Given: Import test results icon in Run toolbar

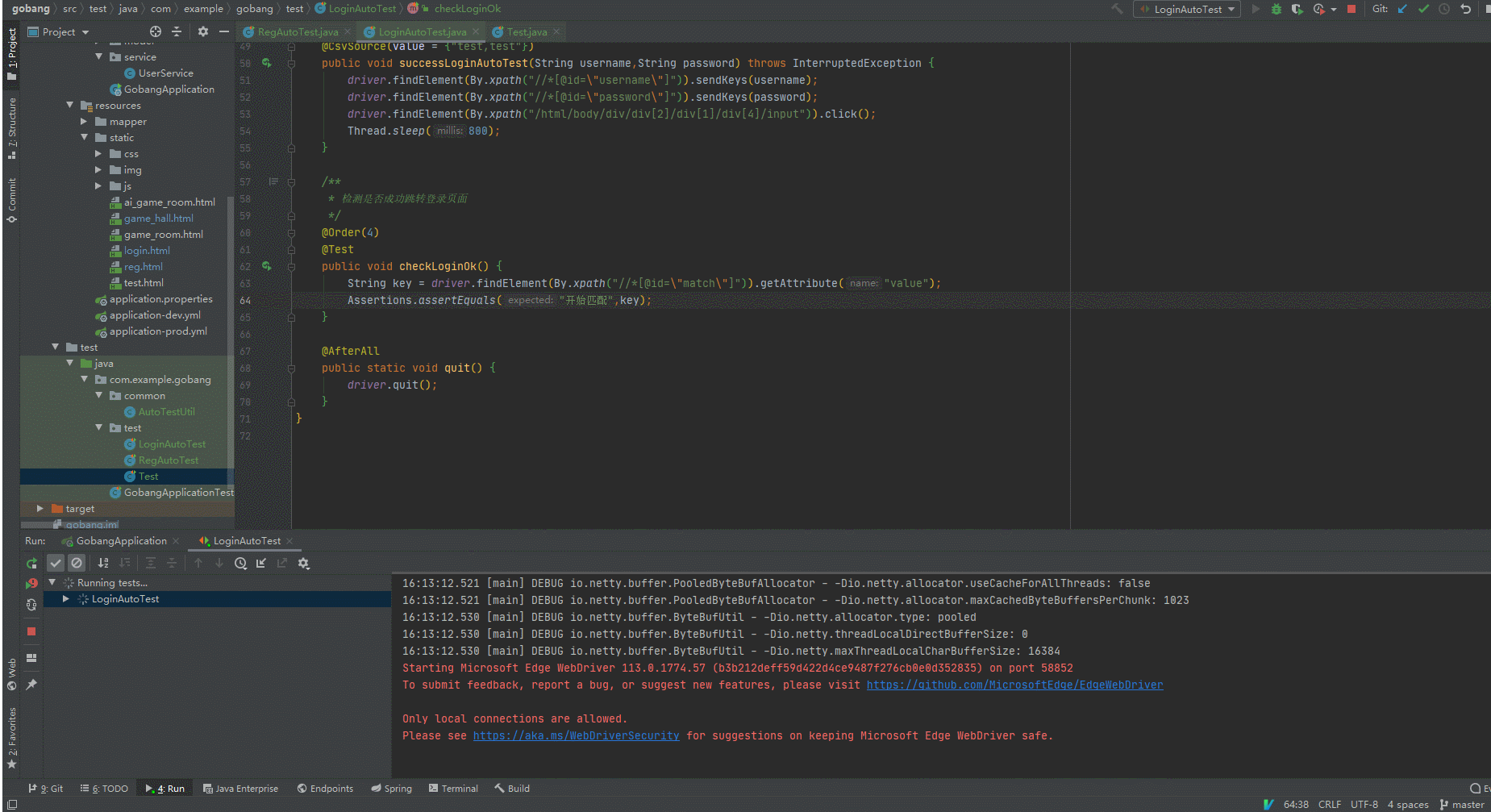Looking at the screenshot, I should 261,563.
